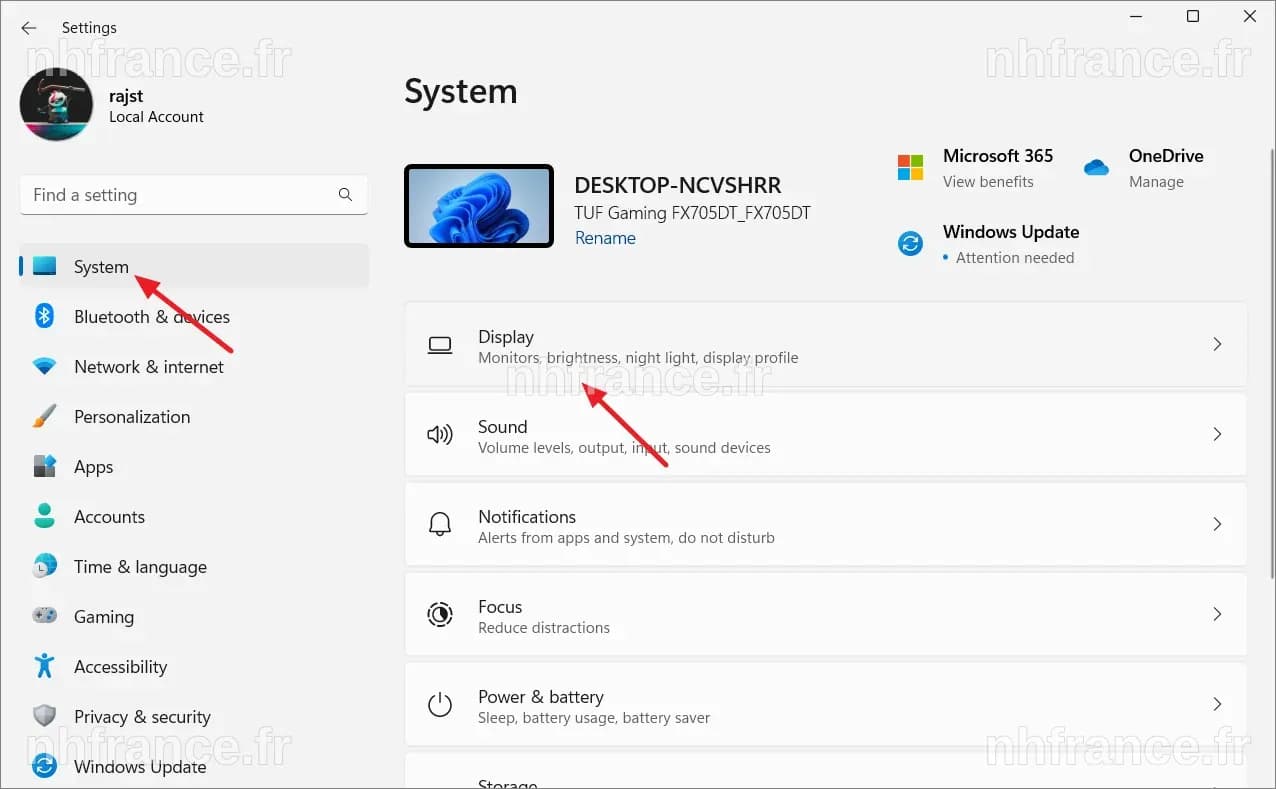Expand the Sound settings chevron
Image resolution: width=1276 pixels, height=789 pixels.
[x=1217, y=434]
